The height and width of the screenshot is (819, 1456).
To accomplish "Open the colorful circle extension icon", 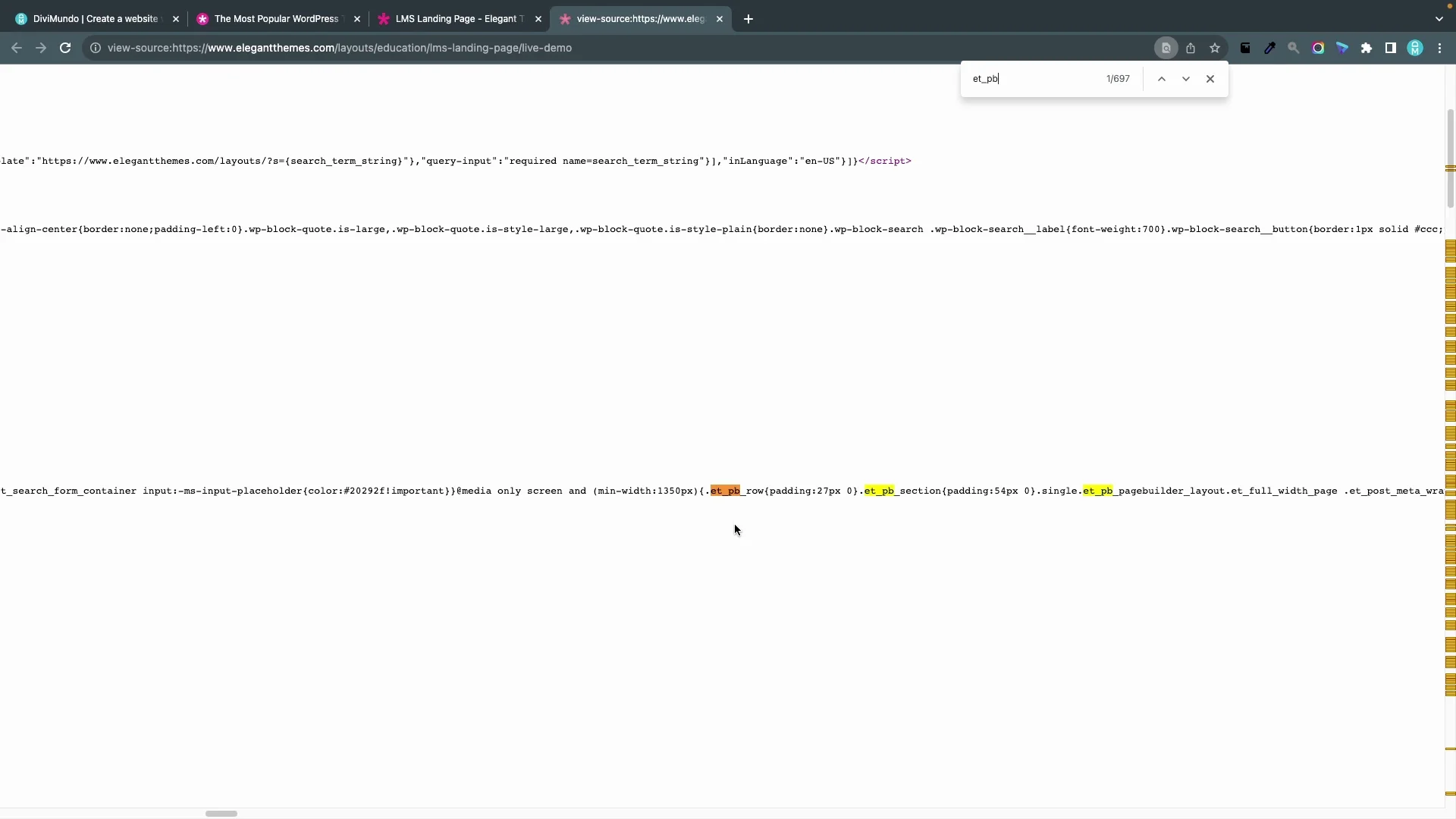I will [1318, 48].
